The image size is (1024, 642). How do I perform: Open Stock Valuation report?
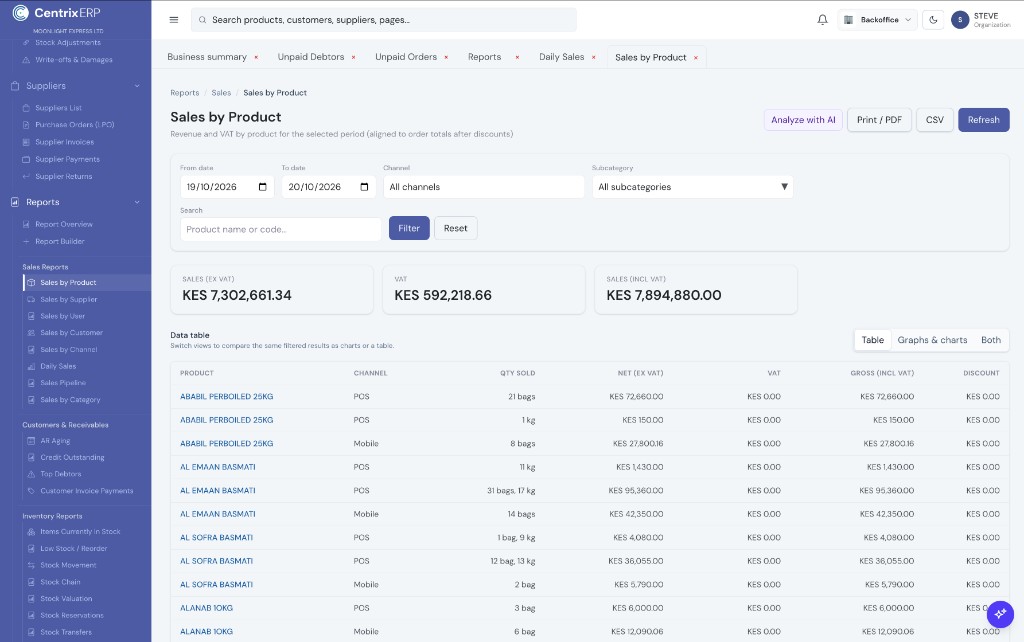pos(66,598)
